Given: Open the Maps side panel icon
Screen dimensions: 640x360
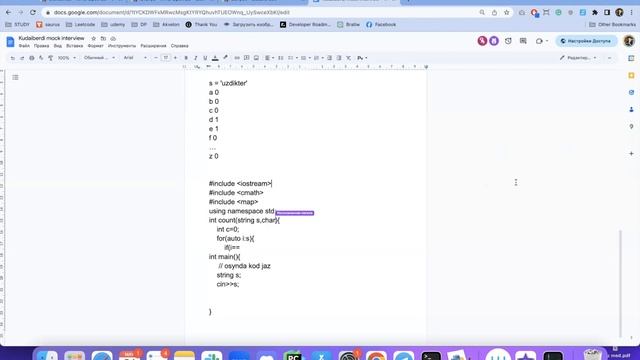Looking at the screenshot, I should click(631, 127).
